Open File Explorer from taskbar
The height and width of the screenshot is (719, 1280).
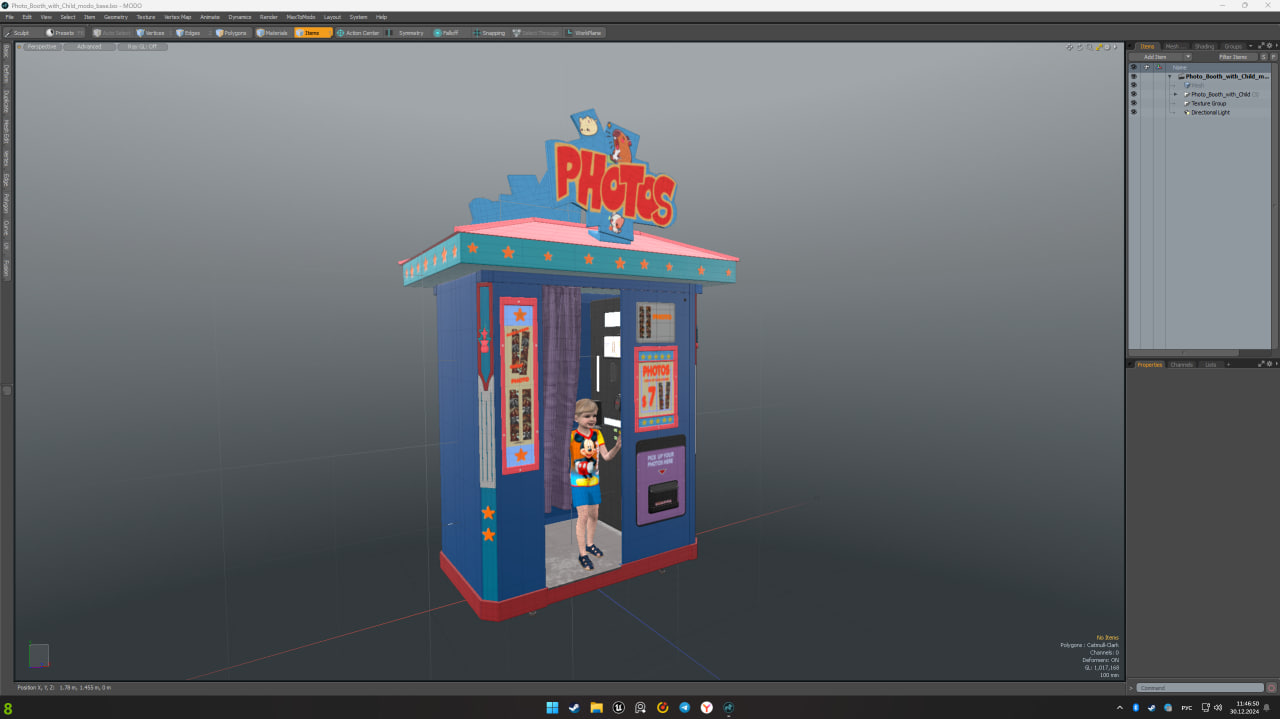click(x=596, y=708)
